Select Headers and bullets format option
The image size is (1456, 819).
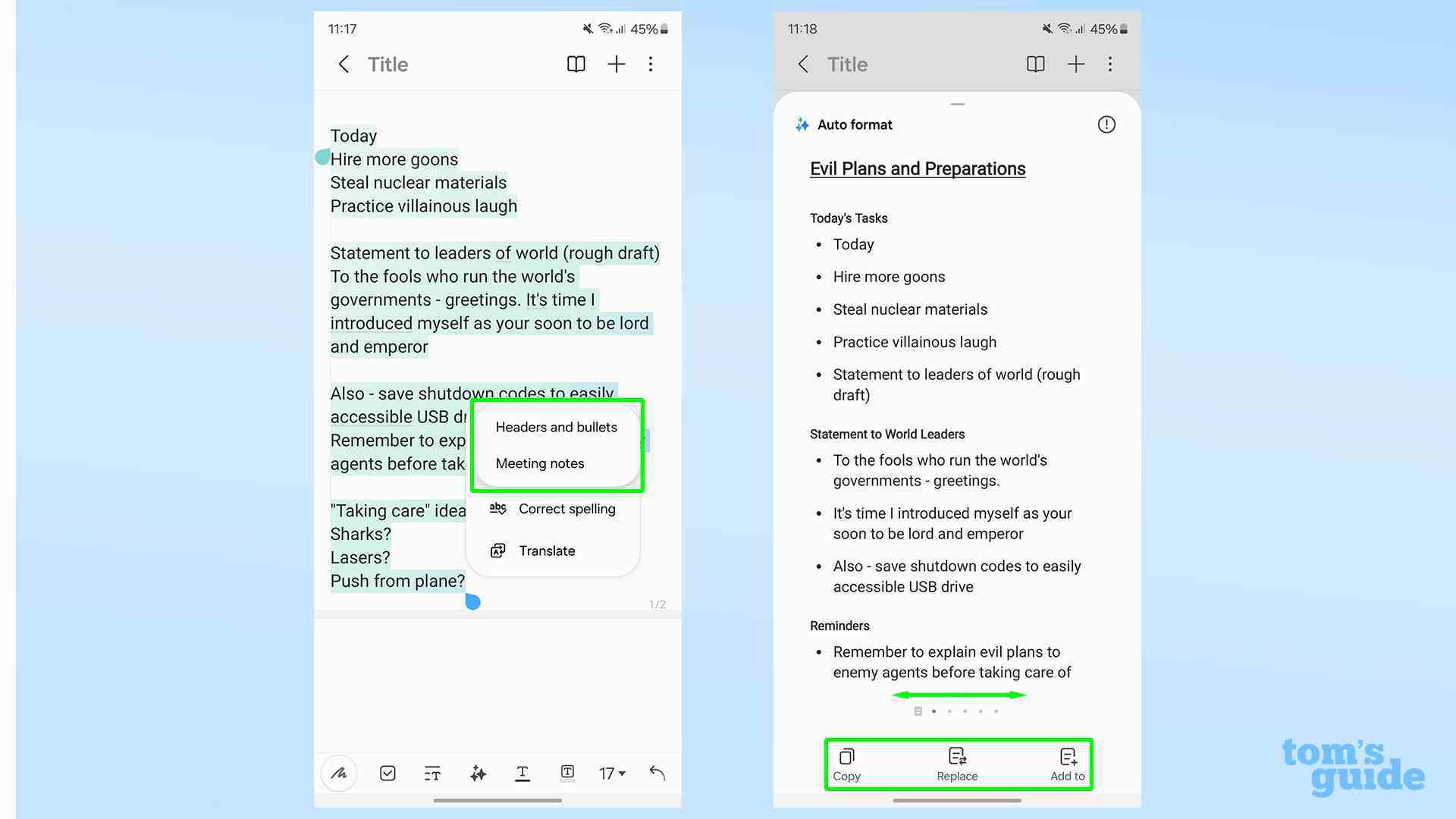[x=556, y=427]
